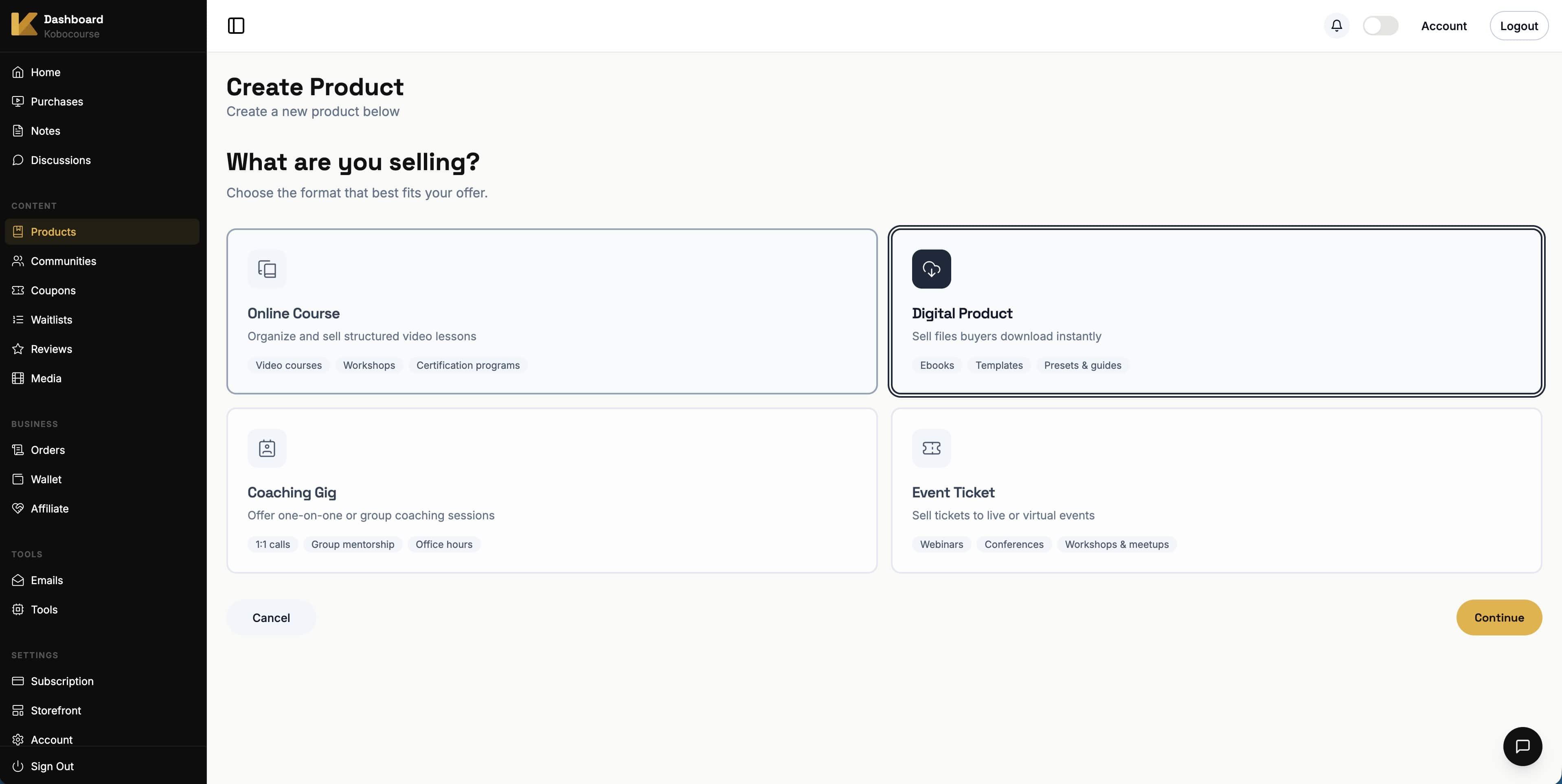The image size is (1562, 784).
Task: Select the Coaching Gig card title
Action: [292, 493]
